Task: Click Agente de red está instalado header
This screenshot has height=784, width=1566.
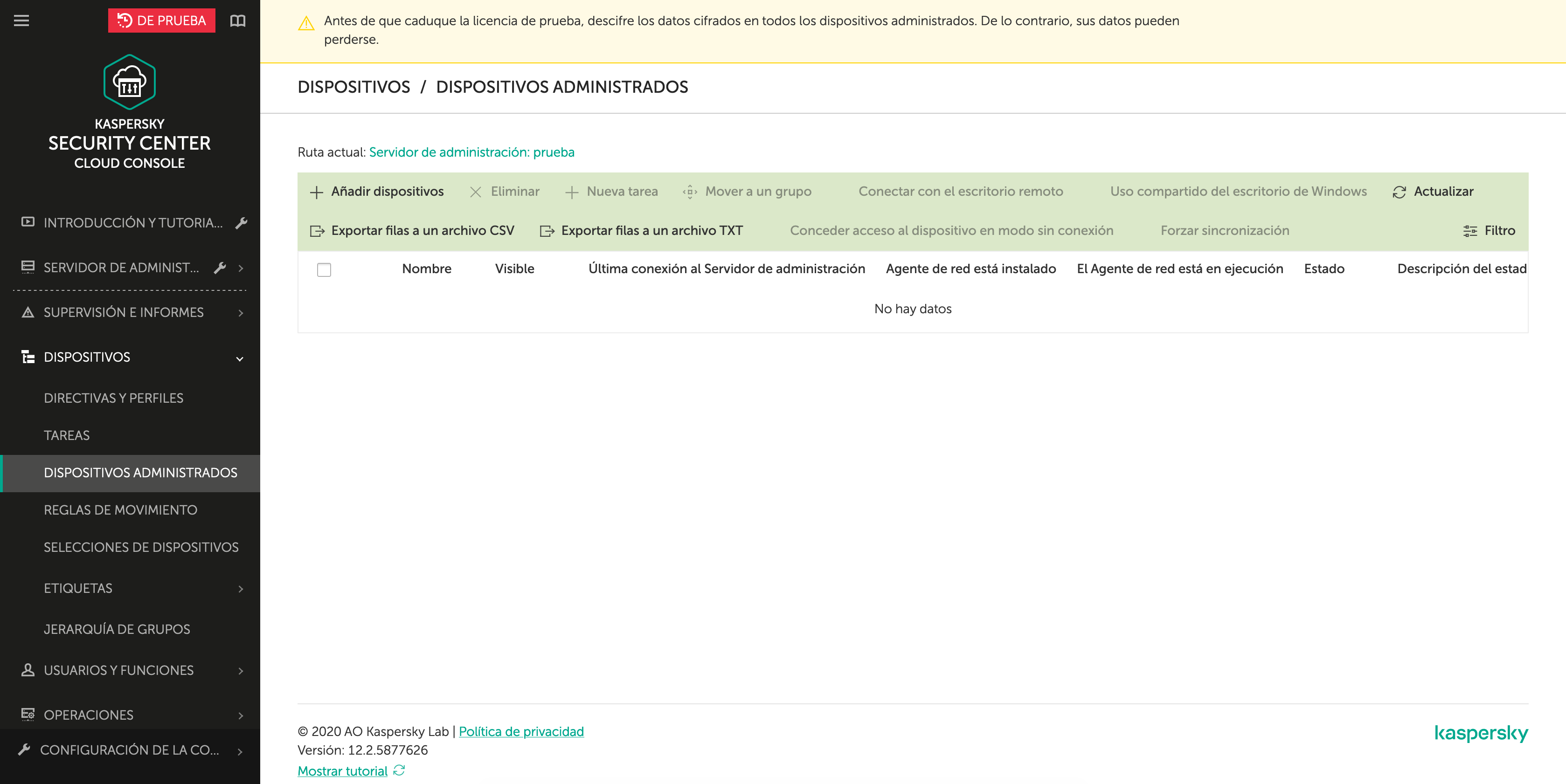Action: [x=971, y=268]
